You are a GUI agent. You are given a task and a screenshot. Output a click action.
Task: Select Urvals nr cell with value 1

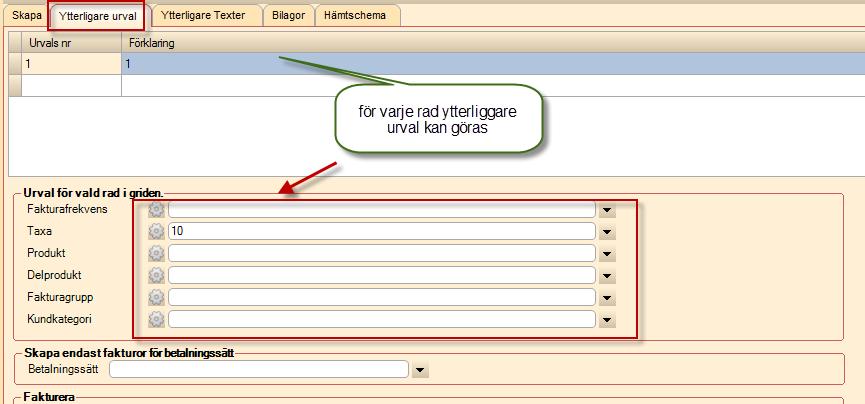(71, 64)
